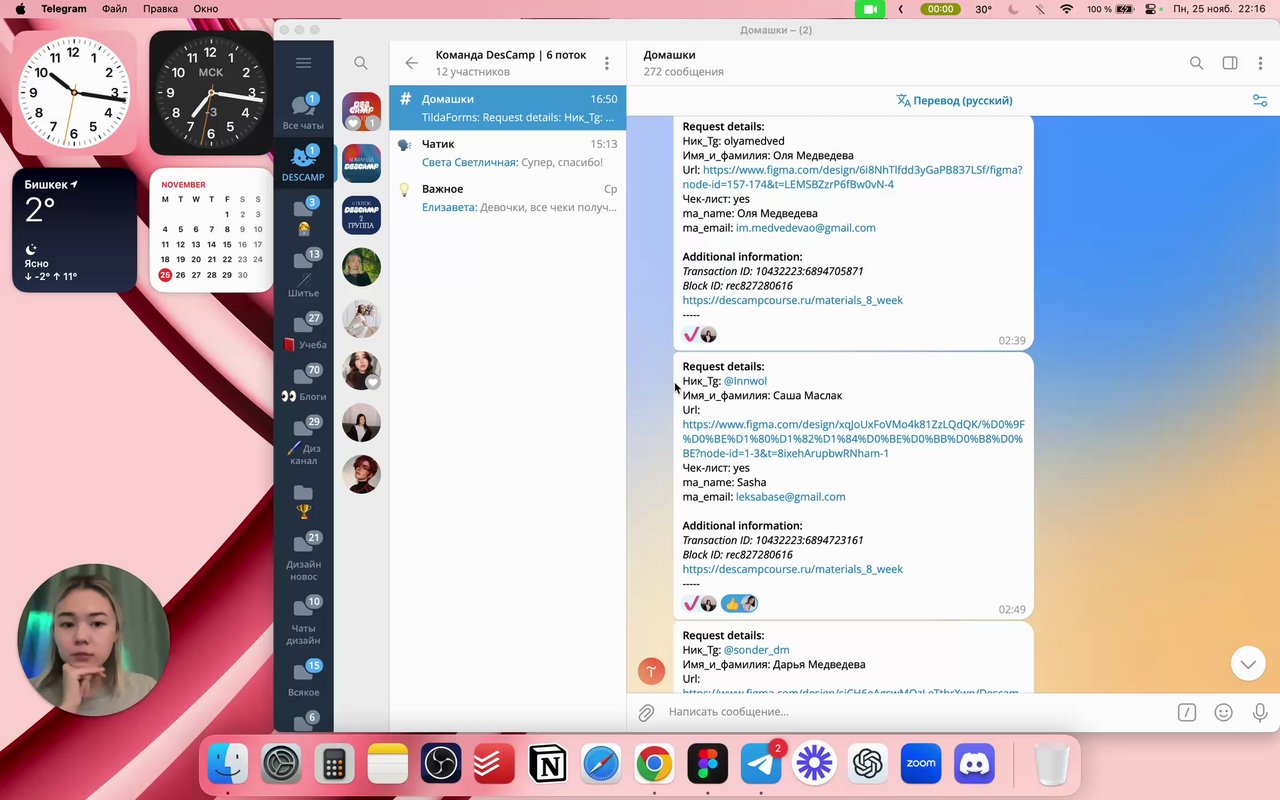Open ChatGPT from the dock
The image size is (1280, 800).
[867, 765]
